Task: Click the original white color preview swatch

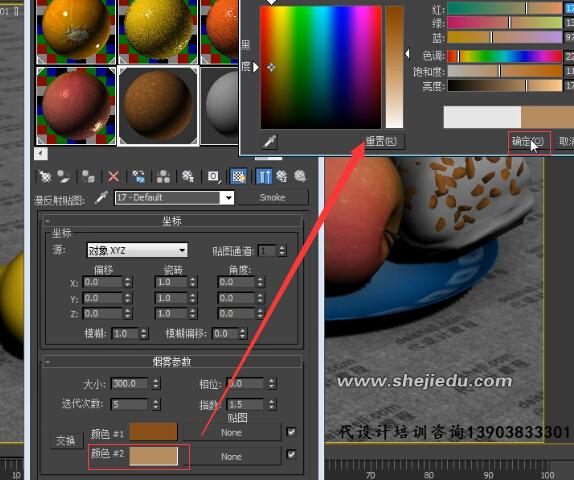Action: point(482,117)
